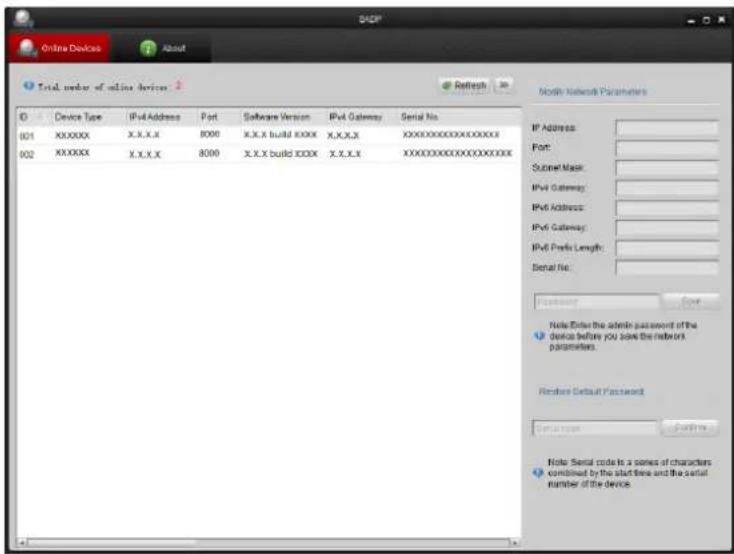Click the port value in row 002
This screenshot has height=554, width=734.
pos(209,153)
